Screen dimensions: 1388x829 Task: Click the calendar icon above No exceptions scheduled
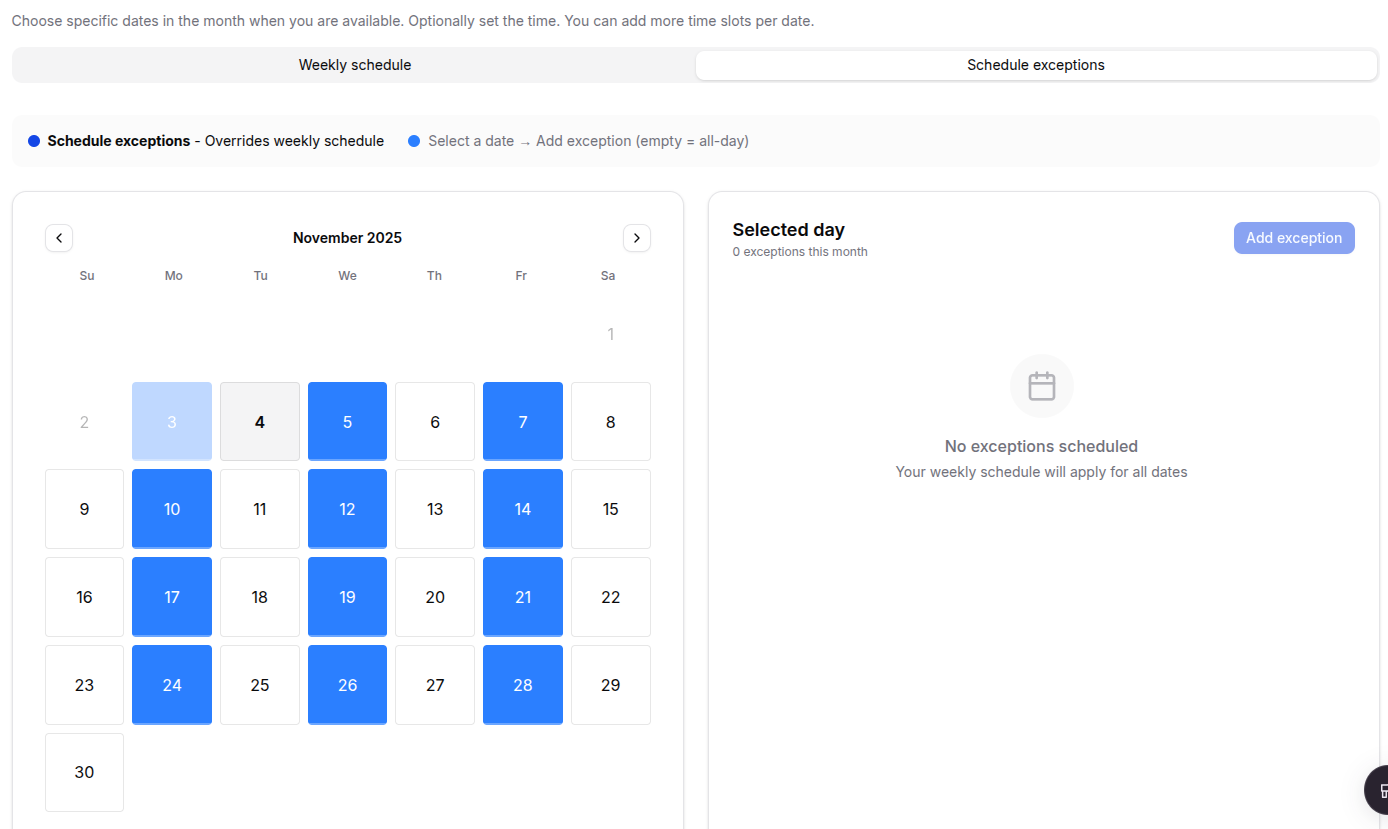[x=1041, y=385]
